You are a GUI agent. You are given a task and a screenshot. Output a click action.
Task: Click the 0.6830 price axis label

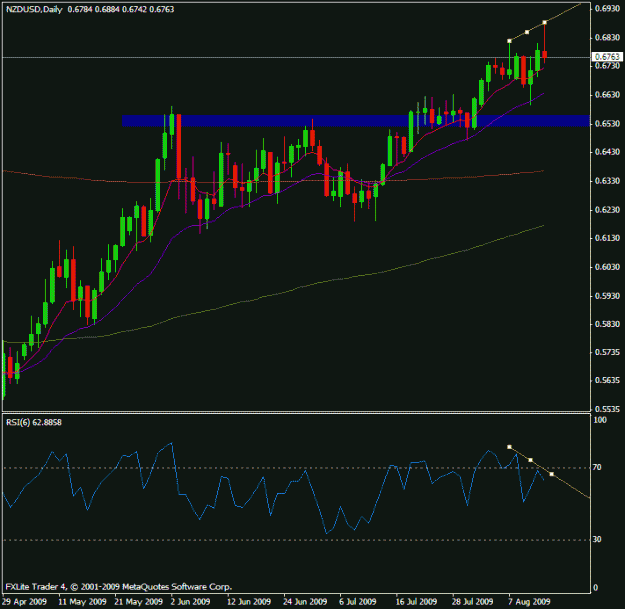(607, 37)
